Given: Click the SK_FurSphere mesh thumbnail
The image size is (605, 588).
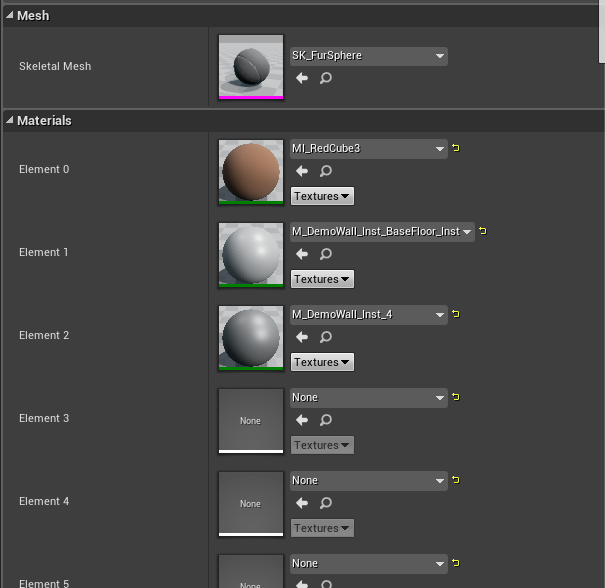Looking at the screenshot, I should (251, 67).
